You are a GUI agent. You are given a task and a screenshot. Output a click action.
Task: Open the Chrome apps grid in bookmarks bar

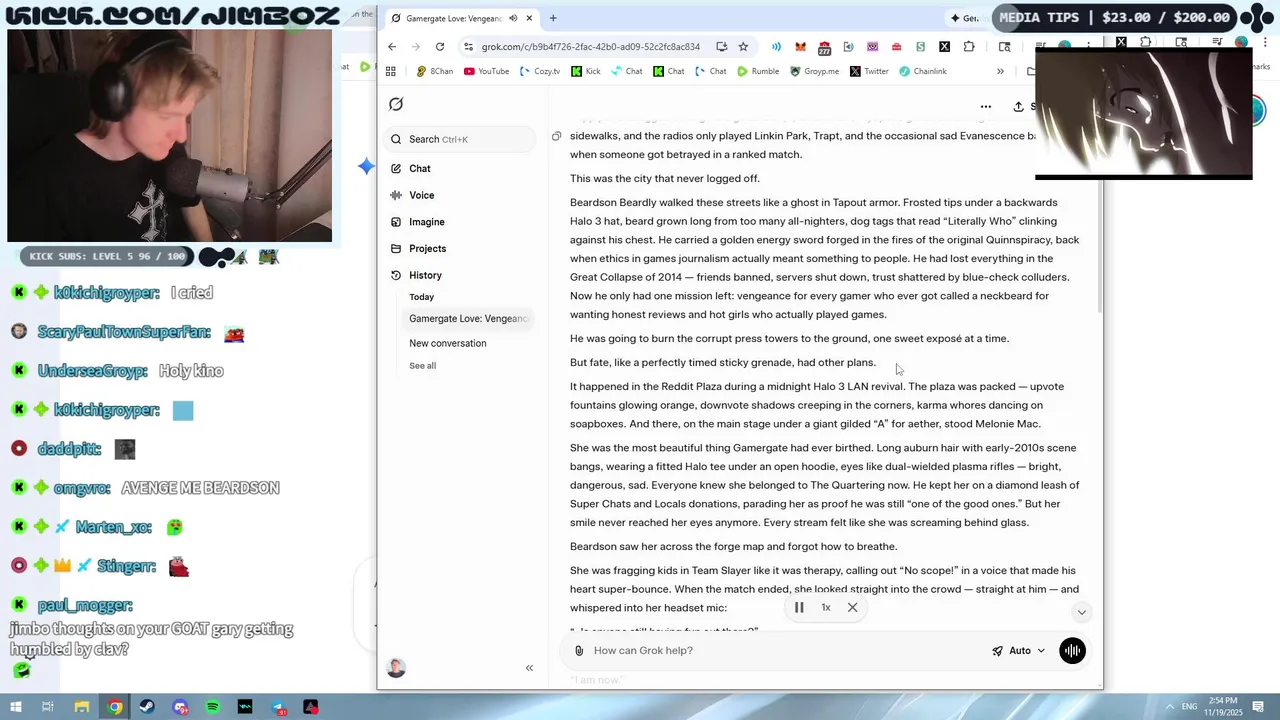point(391,71)
